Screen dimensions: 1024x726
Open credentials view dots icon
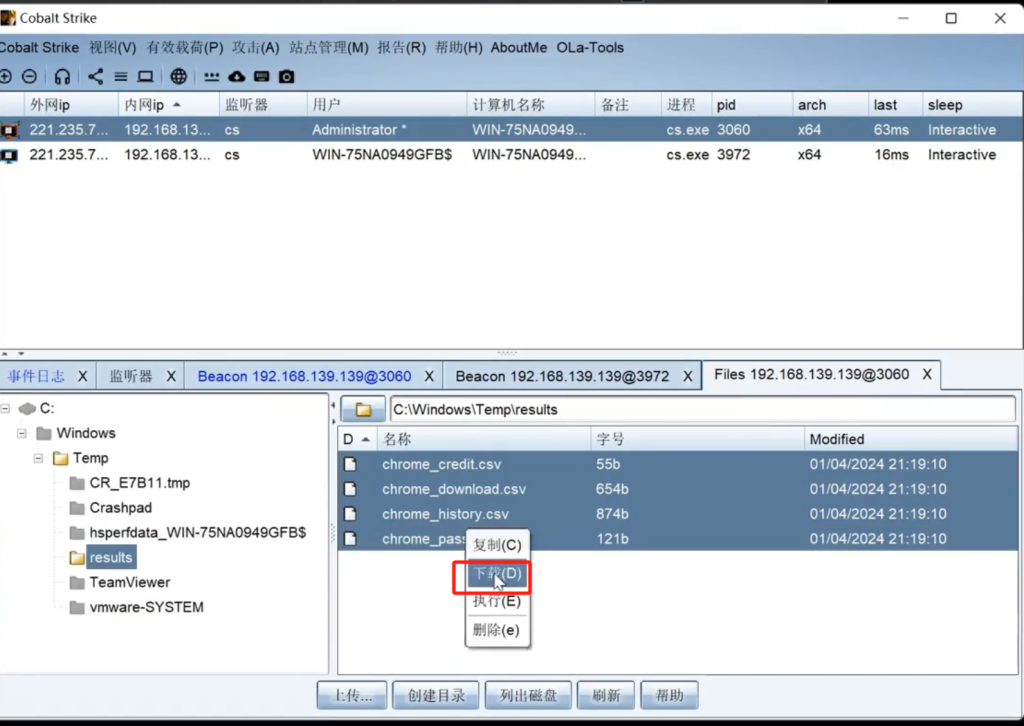click(x=212, y=77)
